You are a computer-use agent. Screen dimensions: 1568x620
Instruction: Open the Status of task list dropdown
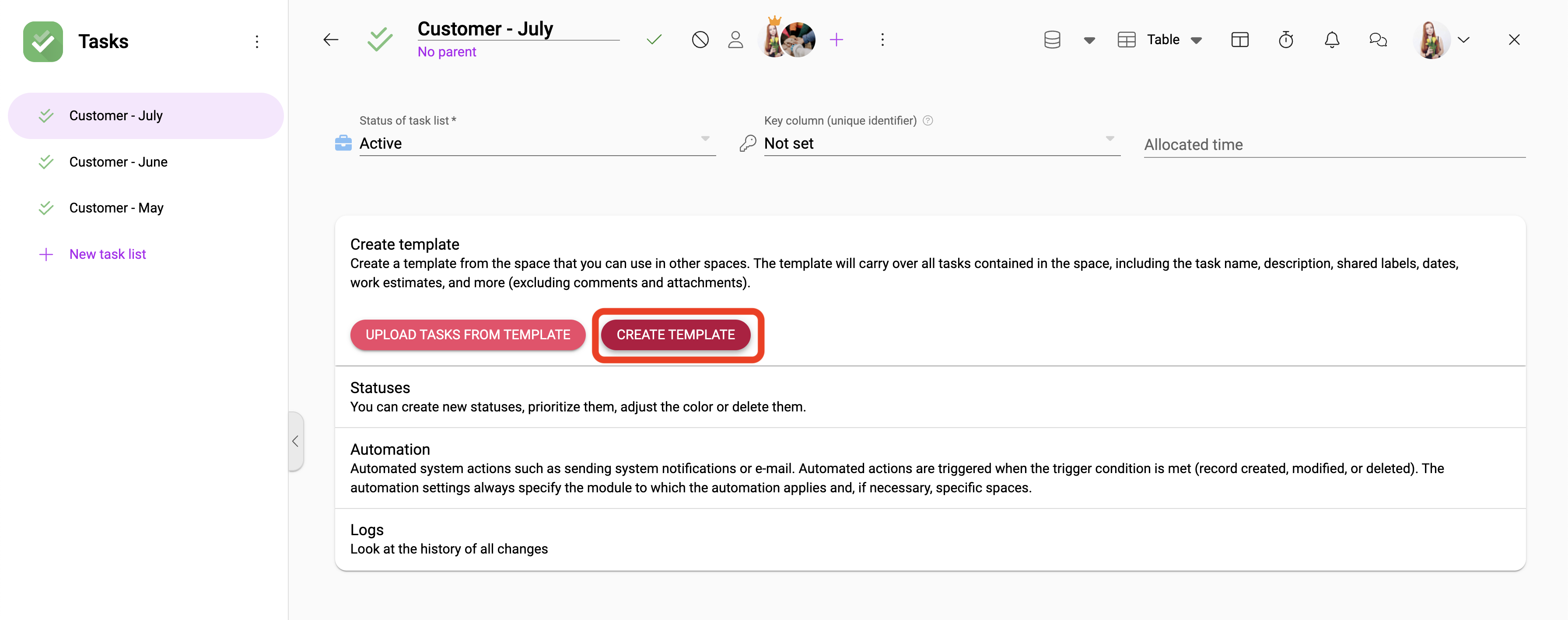coord(537,143)
